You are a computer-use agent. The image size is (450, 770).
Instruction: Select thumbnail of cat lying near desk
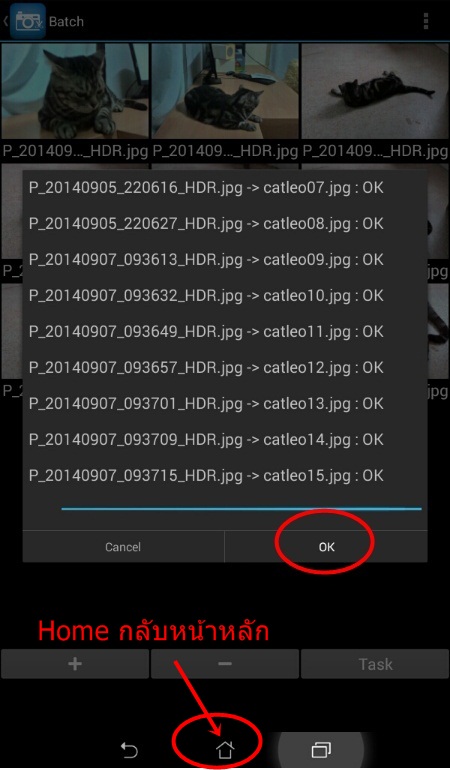[x=225, y=91]
